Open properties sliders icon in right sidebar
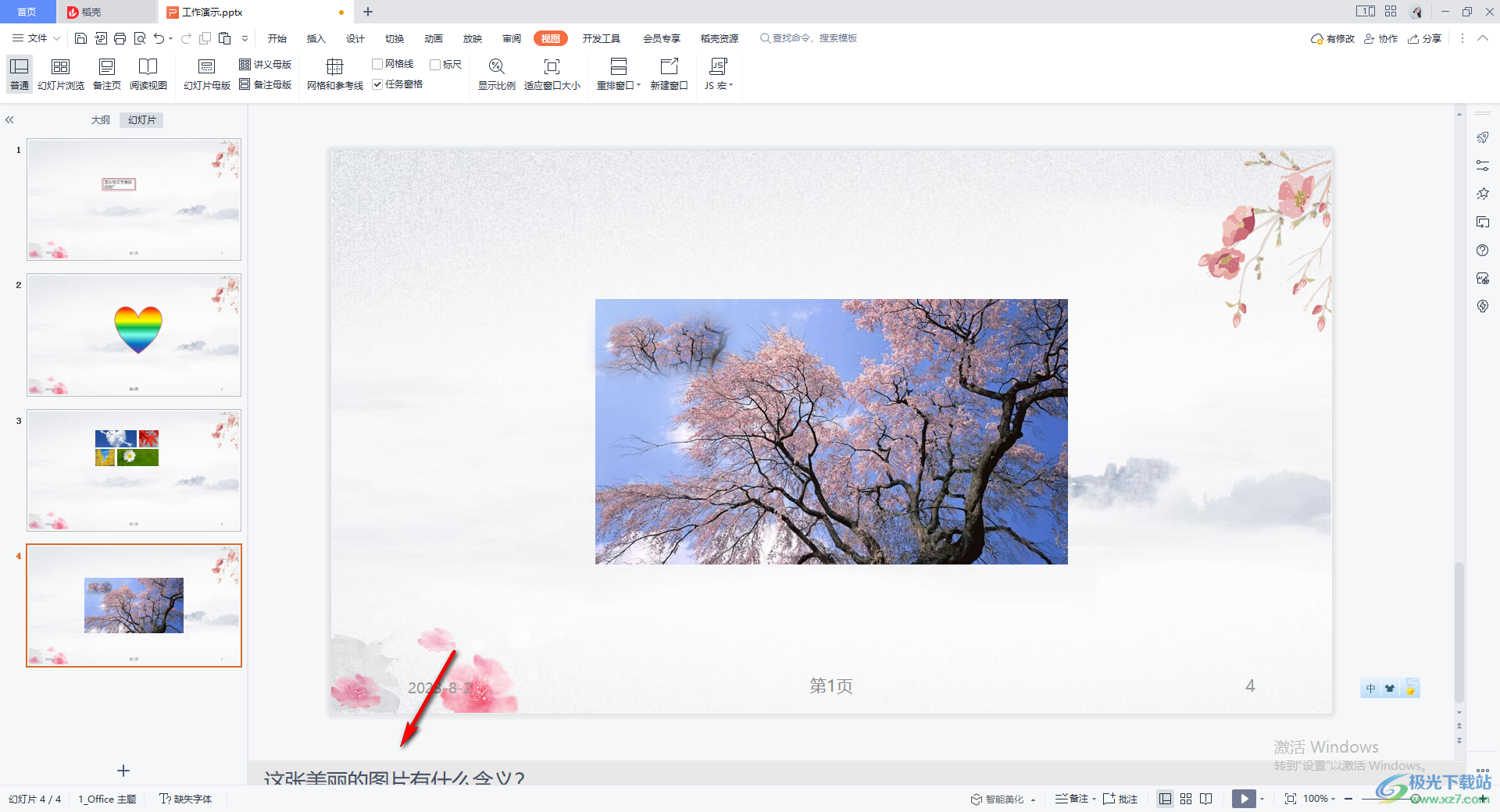 coord(1483,166)
